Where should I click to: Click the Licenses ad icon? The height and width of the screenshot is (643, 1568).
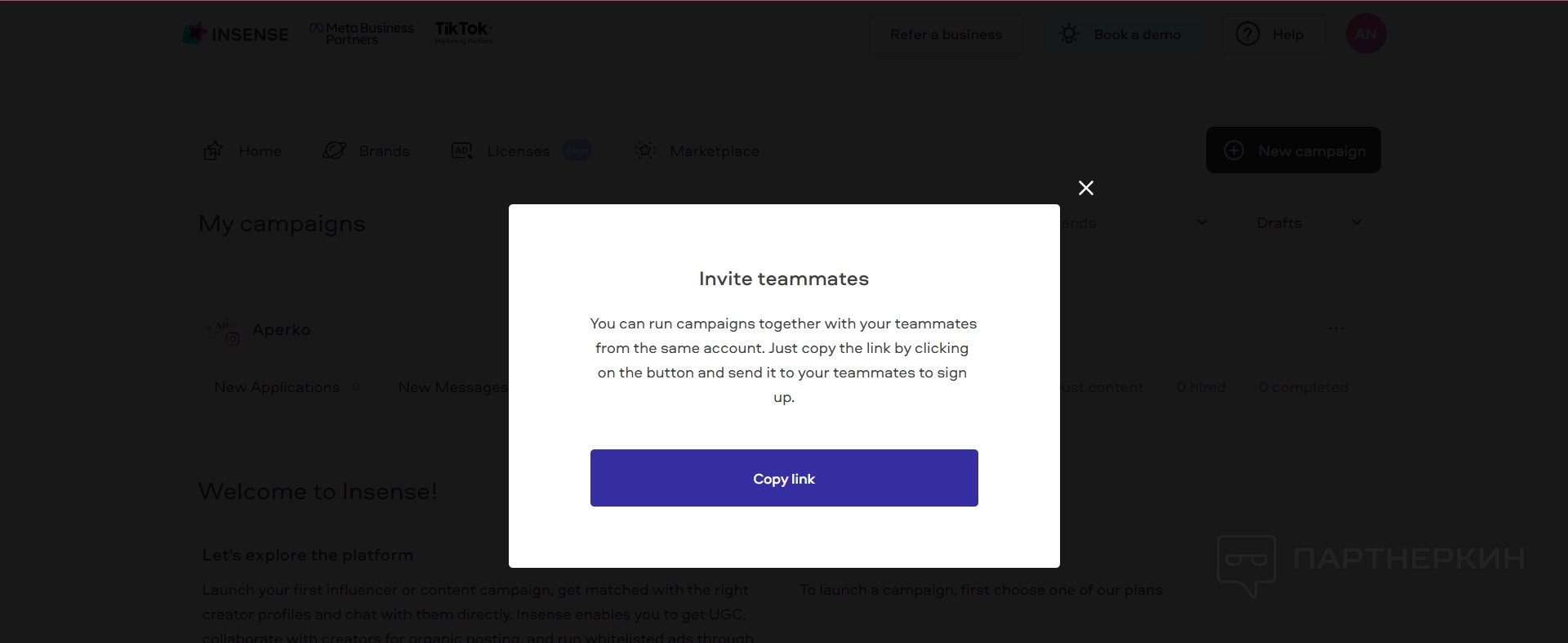461,151
